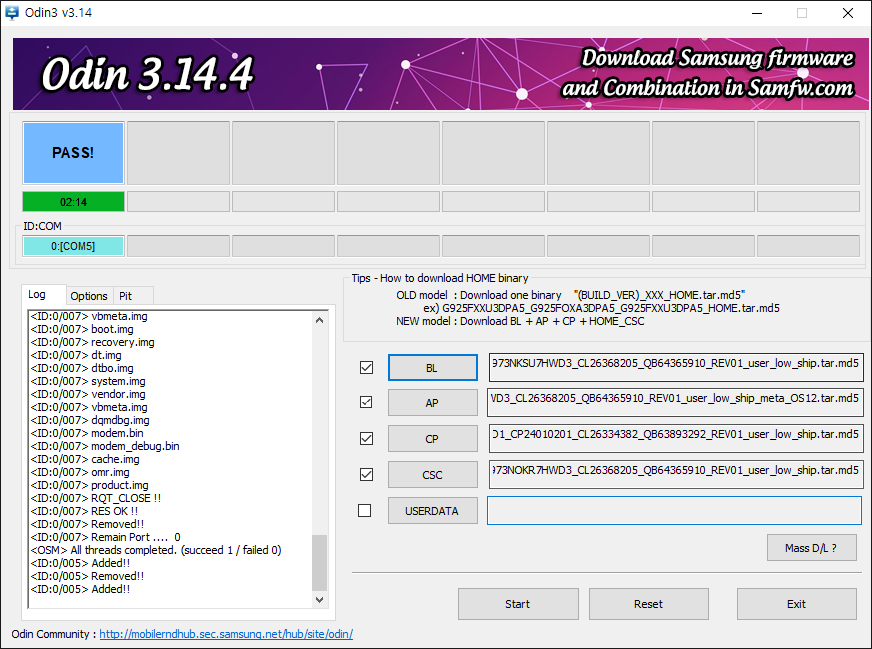Viewport: 872px width, 649px height.
Task: Click log scrollbar up arrow
Action: (319, 320)
